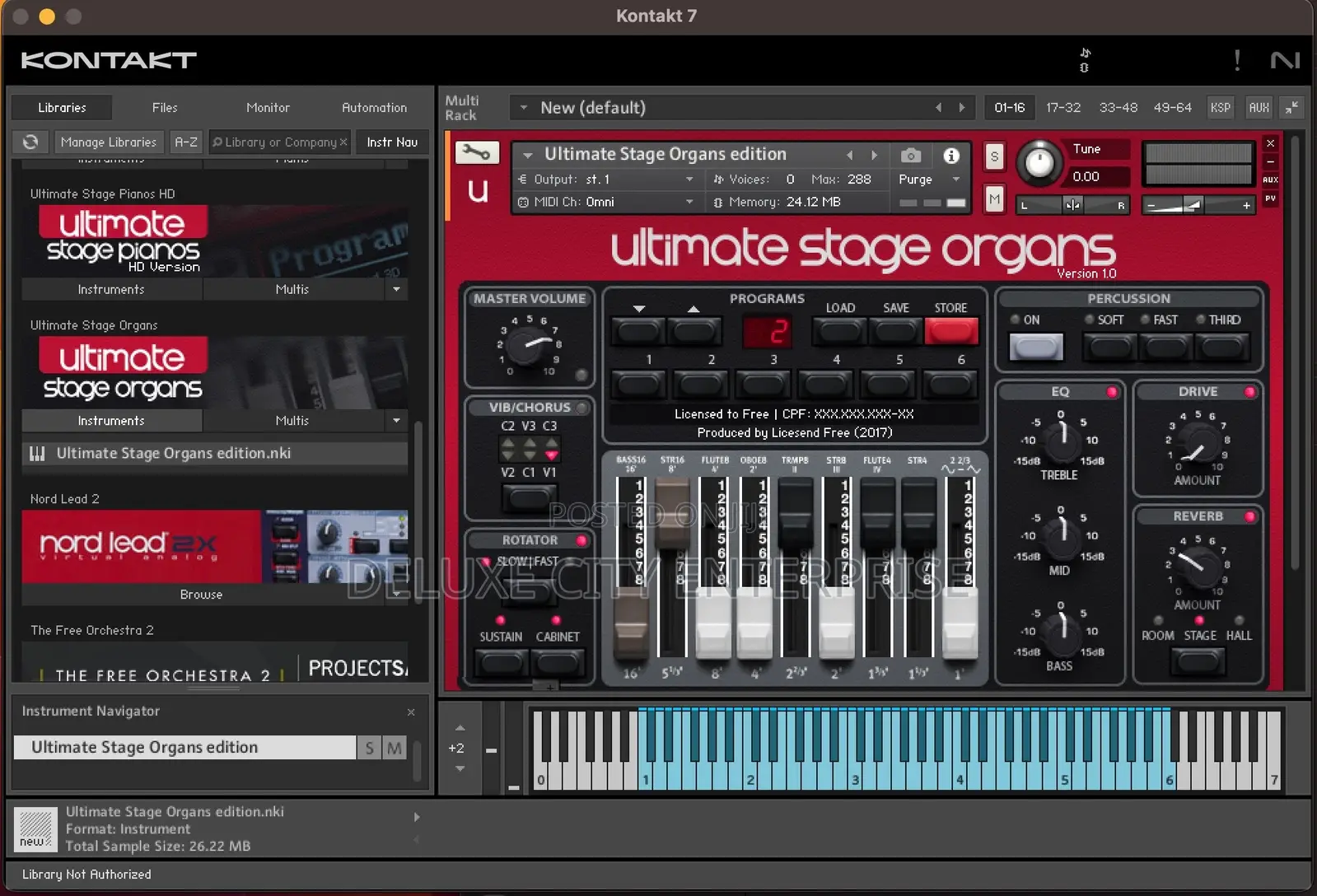Viewport: 1317px width, 896px height.
Task: Mute the instrument with M button
Action: pos(994,198)
